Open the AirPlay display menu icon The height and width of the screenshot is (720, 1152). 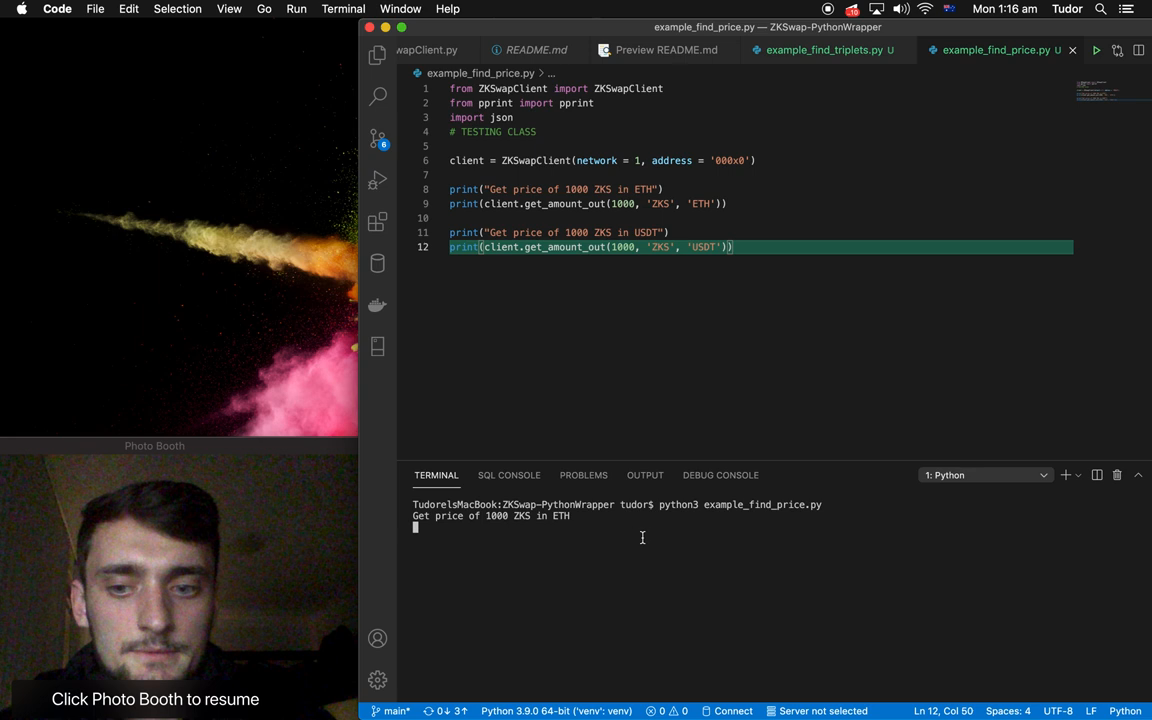(876, 9)
